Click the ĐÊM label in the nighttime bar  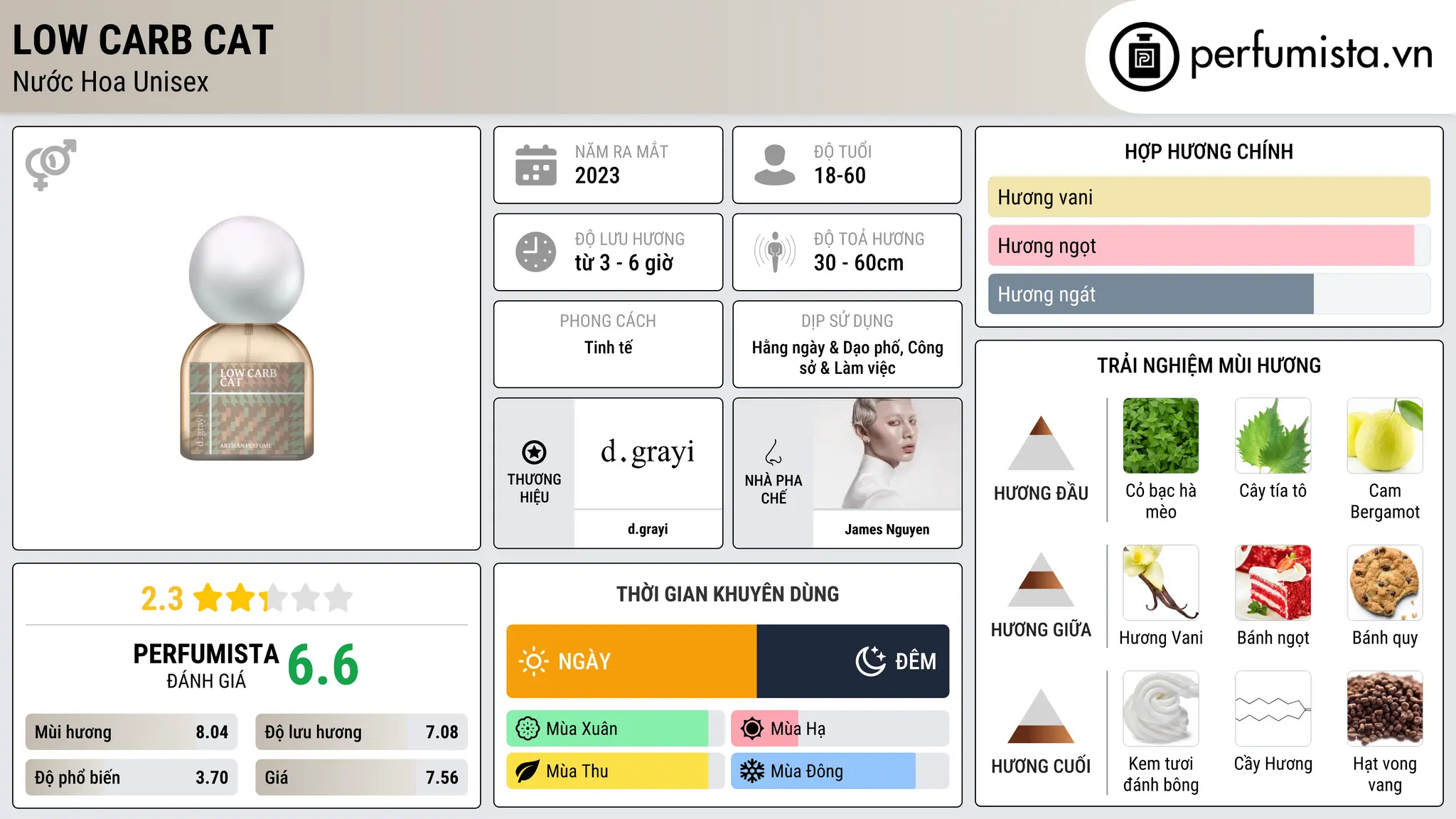(916, 661)
